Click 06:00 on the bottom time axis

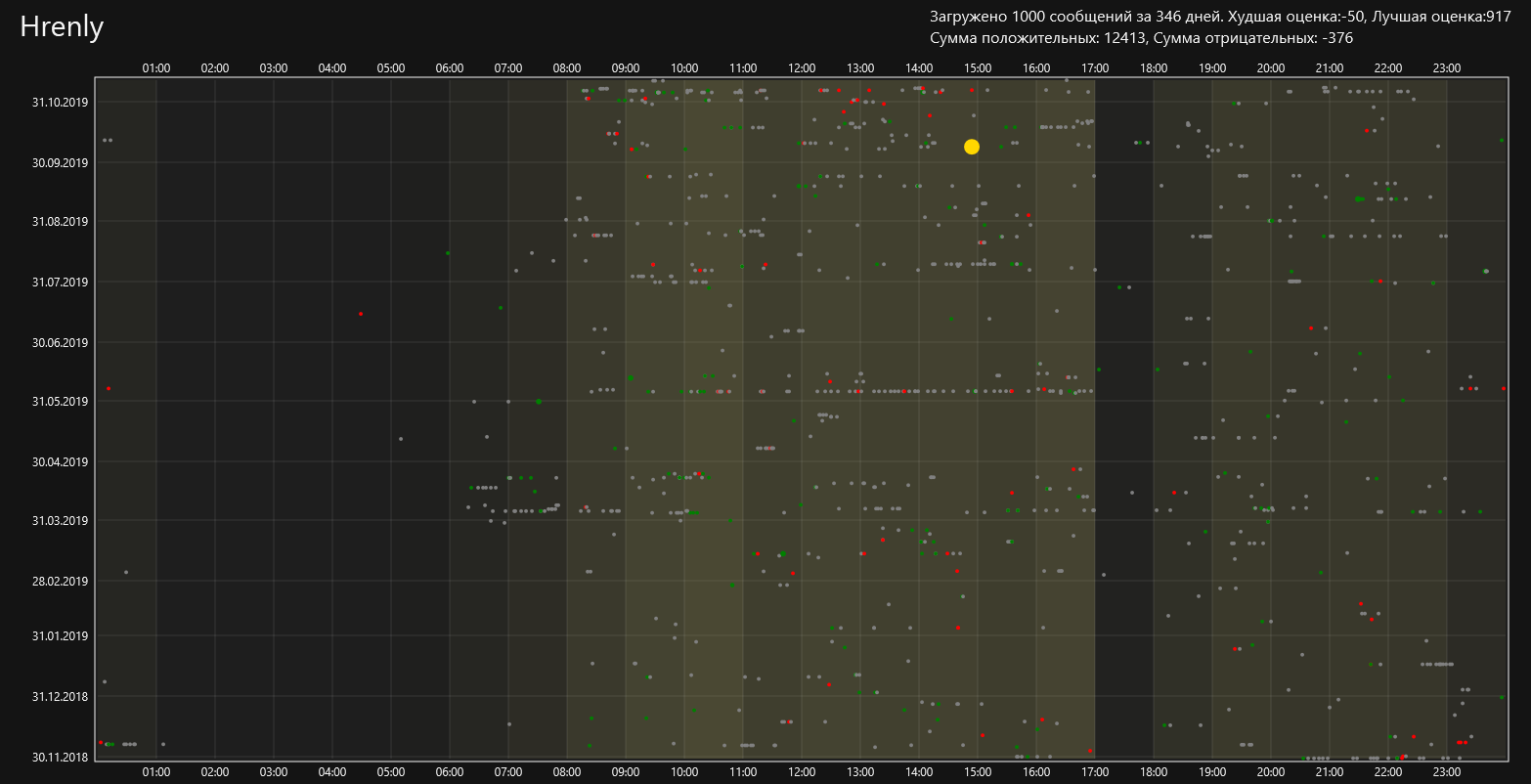(450, 771)
